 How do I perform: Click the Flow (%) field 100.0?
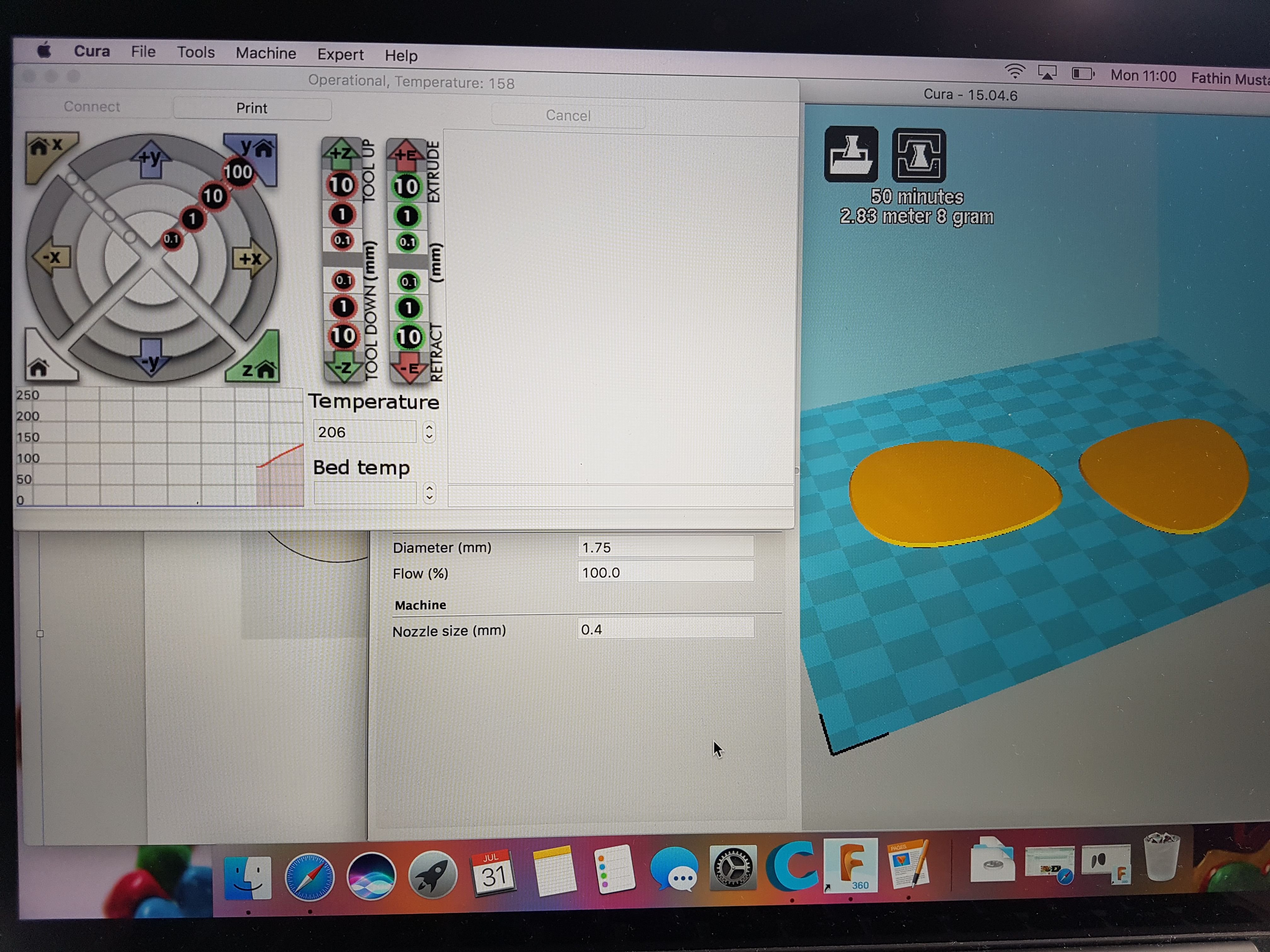[666, 571]
